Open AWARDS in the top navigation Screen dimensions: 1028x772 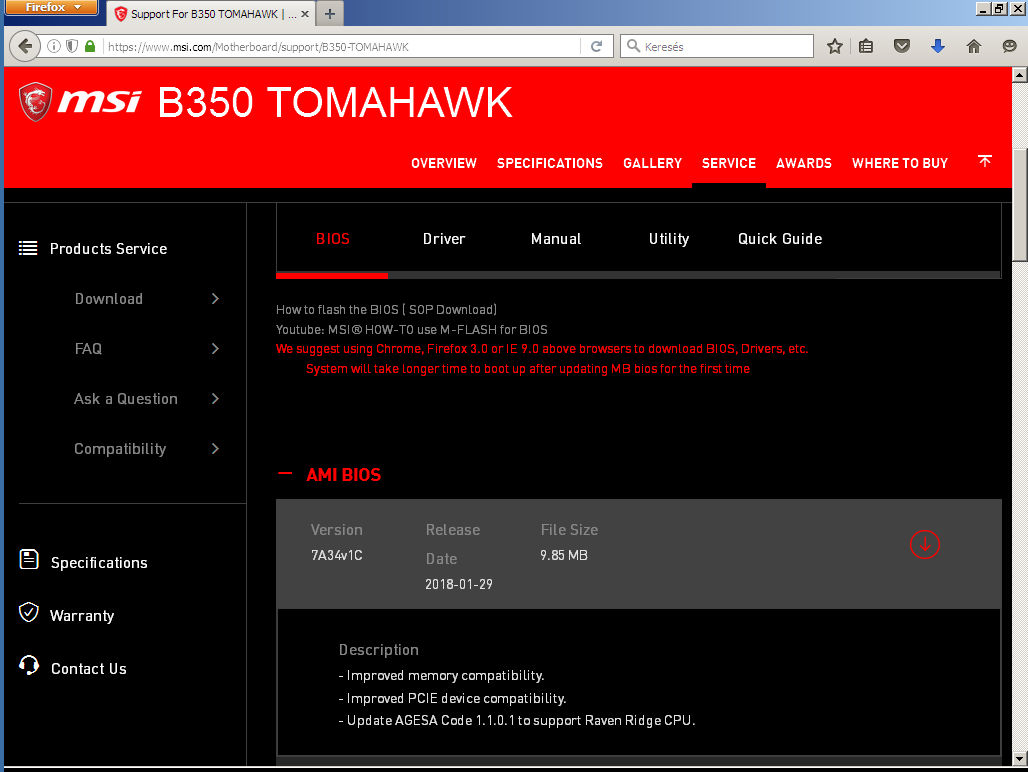pos(804,163)
